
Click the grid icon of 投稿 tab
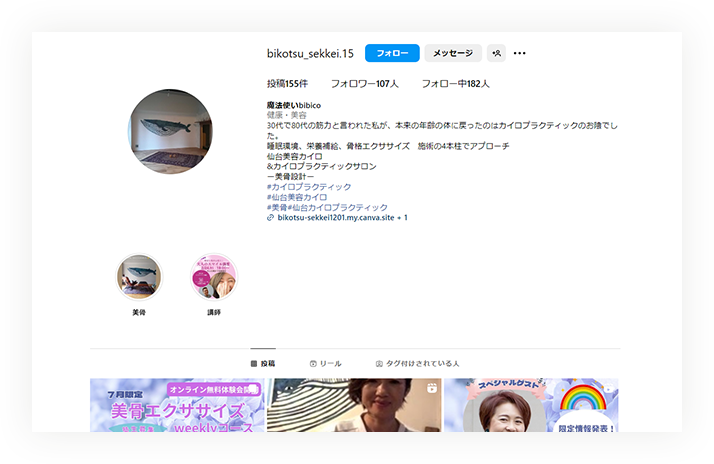point(254,363)
